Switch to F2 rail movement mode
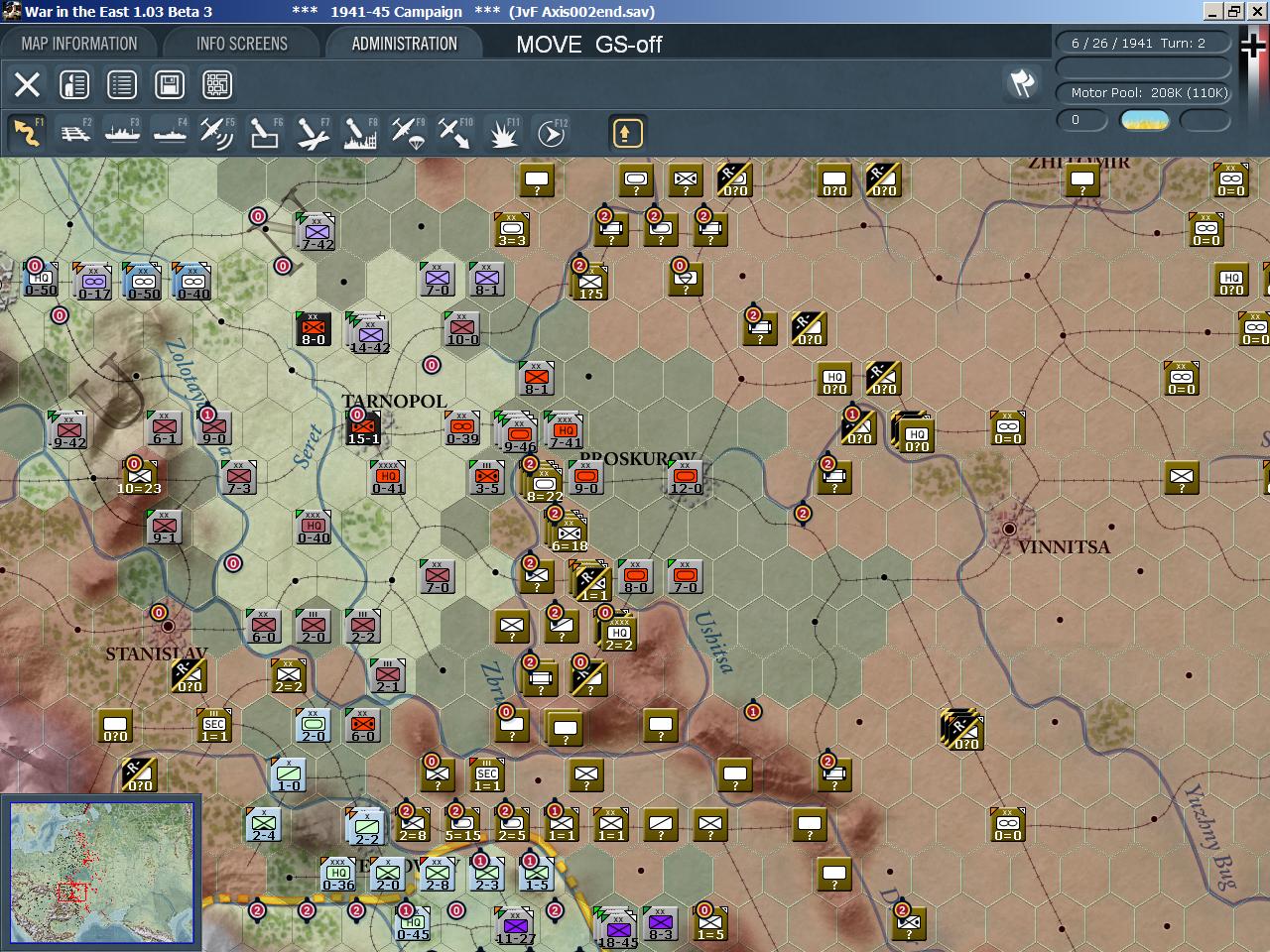The image size is (1270, 952). [x=75, y=133]
